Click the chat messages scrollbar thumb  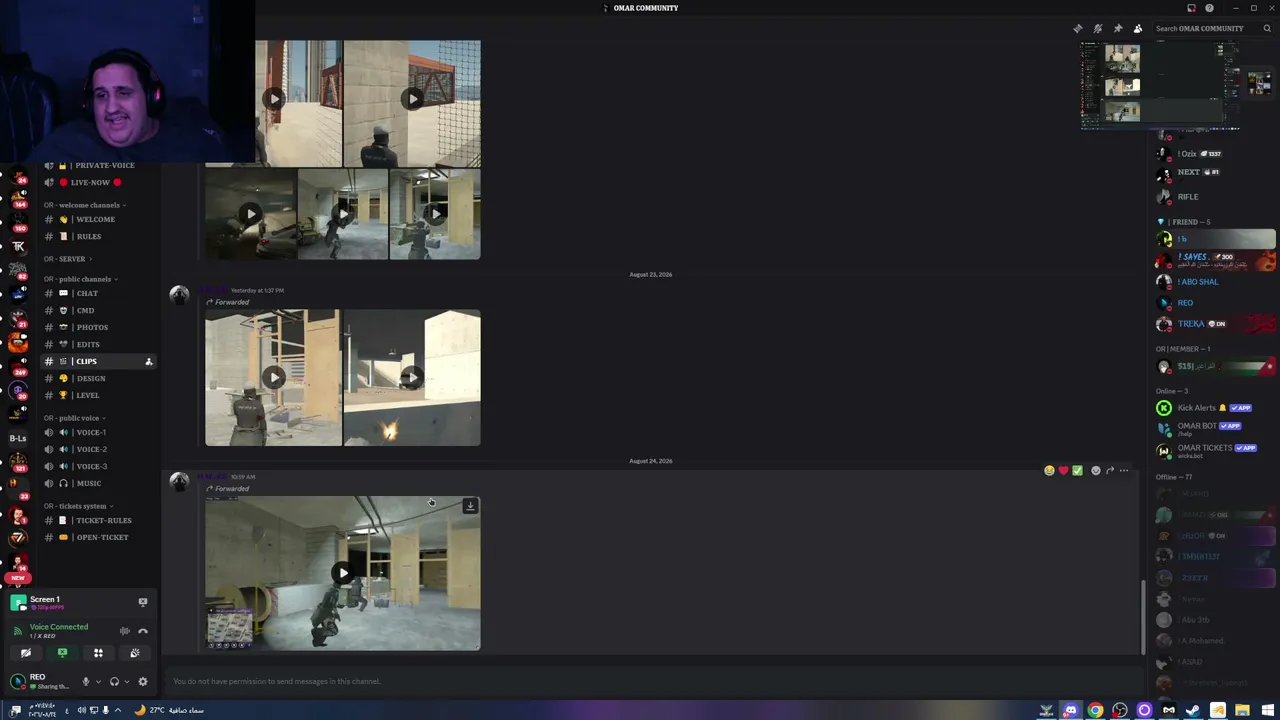click(1143, 616)
